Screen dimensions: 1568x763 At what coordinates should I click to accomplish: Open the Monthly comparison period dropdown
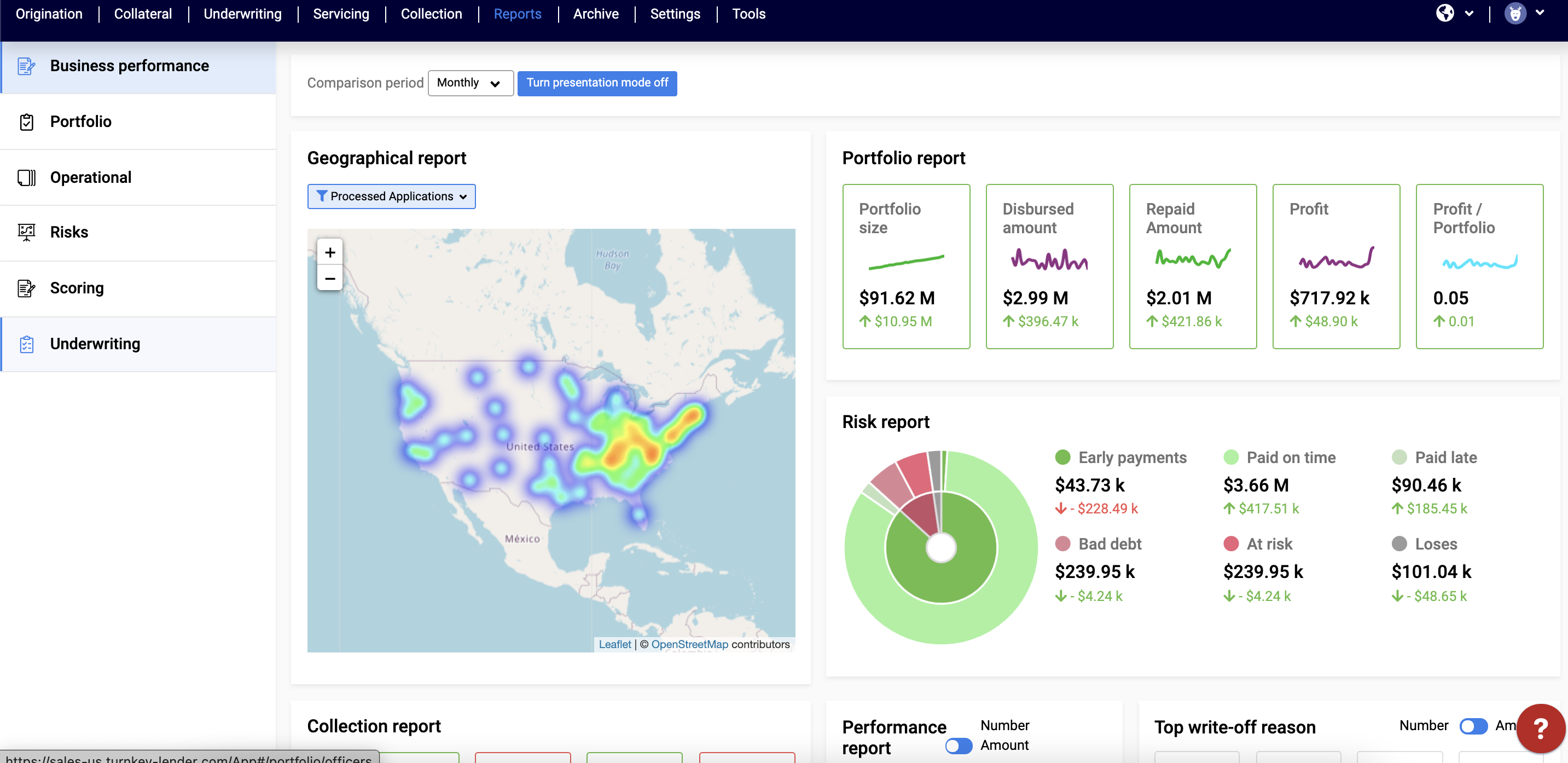(x=470, y=83)
